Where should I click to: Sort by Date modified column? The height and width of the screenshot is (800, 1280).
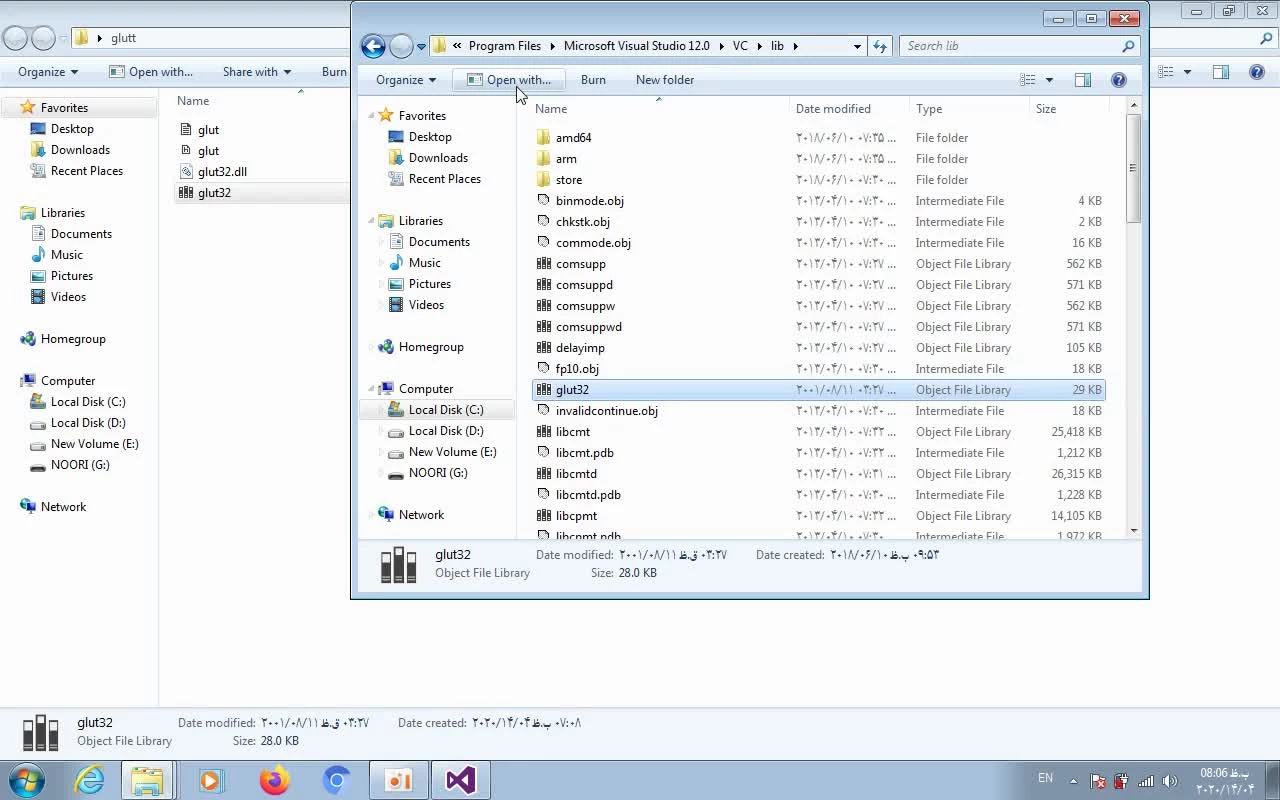tap(833, 109)
